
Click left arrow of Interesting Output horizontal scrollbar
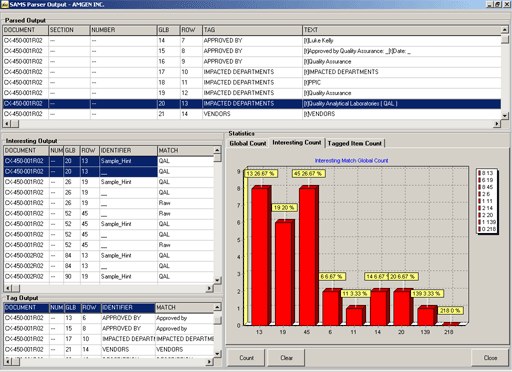tap(8, 288)
